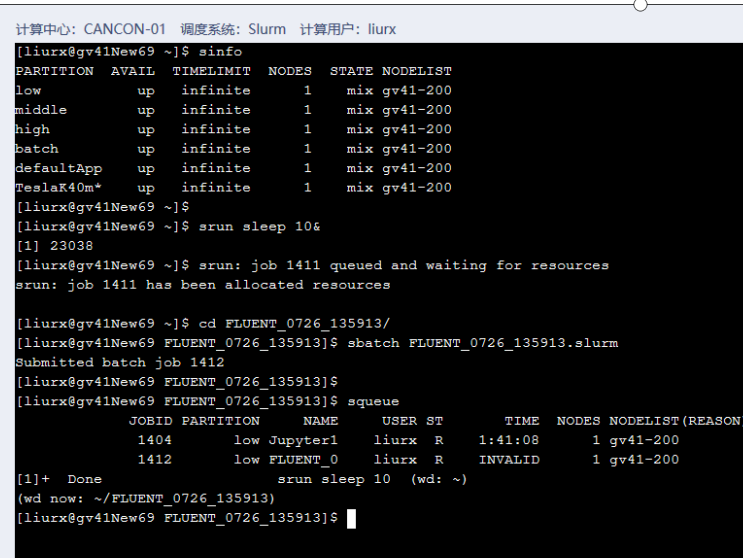Click the NODELIST(REASON) column header in squeue
743x558 pixels.
(x=675, y=421)
